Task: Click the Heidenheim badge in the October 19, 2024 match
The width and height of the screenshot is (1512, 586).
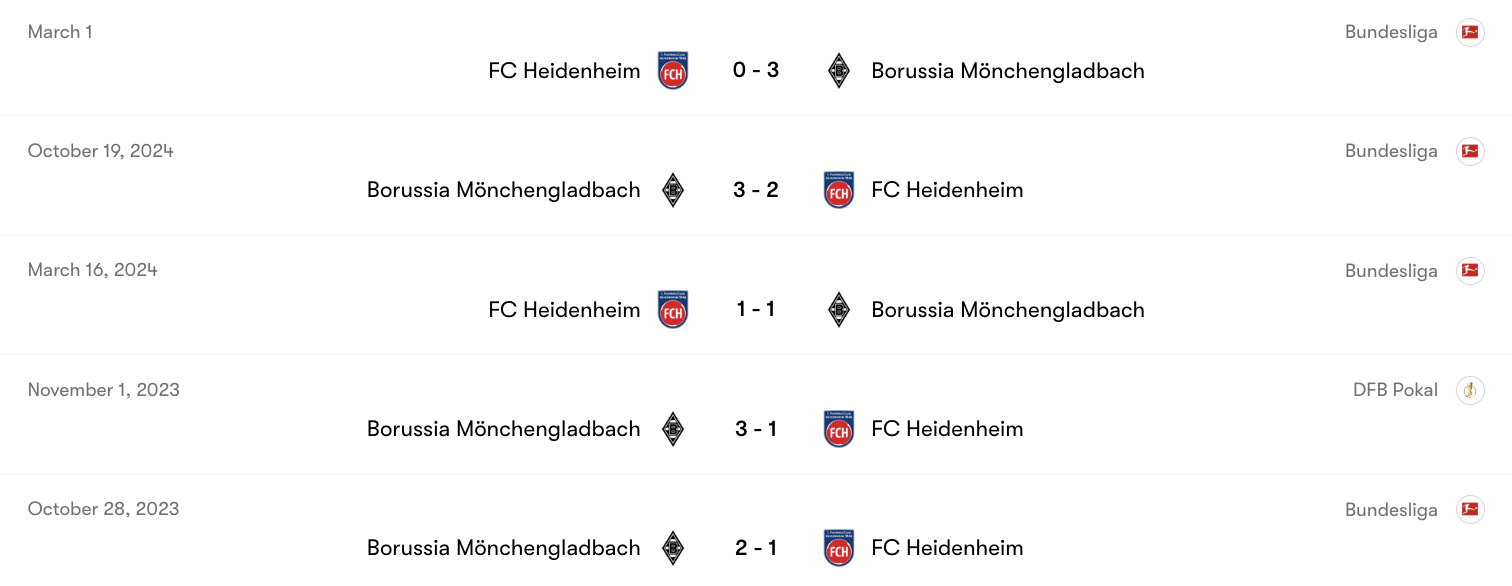Action: (838, 189)
